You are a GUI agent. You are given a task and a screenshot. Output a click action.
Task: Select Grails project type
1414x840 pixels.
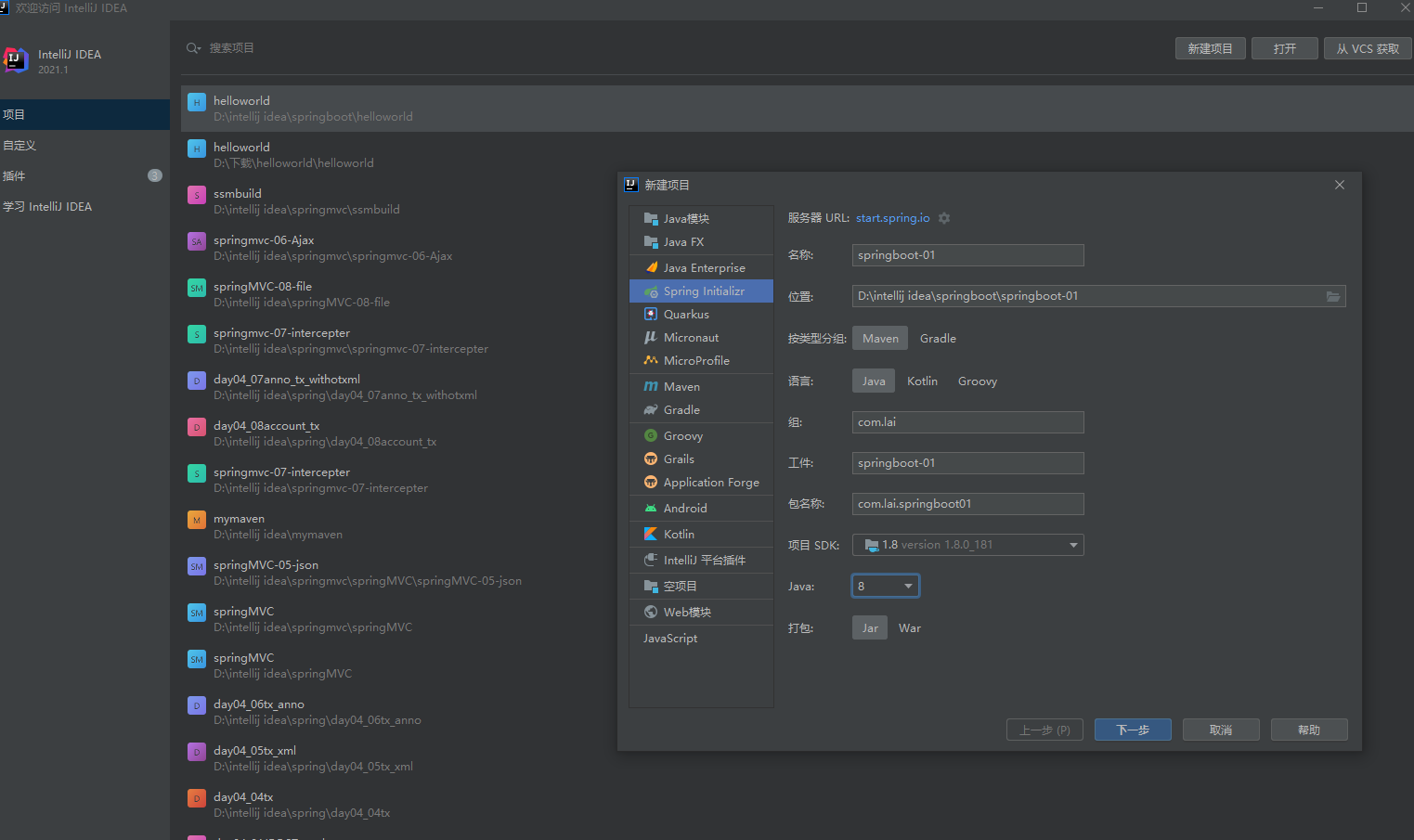click(x=701, y=459)
